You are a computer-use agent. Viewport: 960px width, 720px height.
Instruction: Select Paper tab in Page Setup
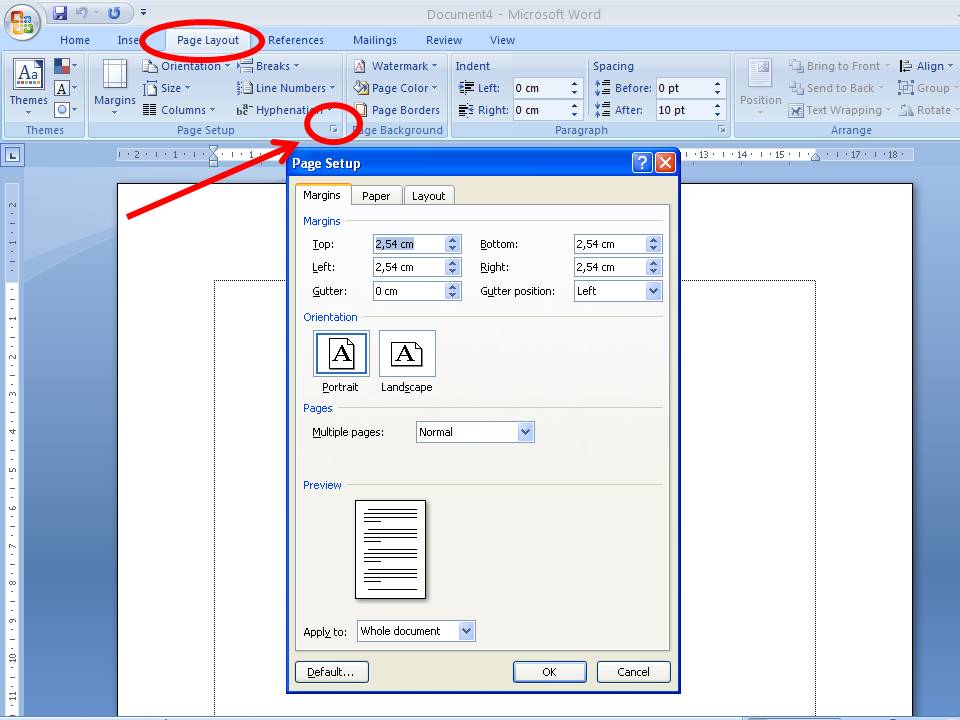pyautogui.click(x=376, y=196)
